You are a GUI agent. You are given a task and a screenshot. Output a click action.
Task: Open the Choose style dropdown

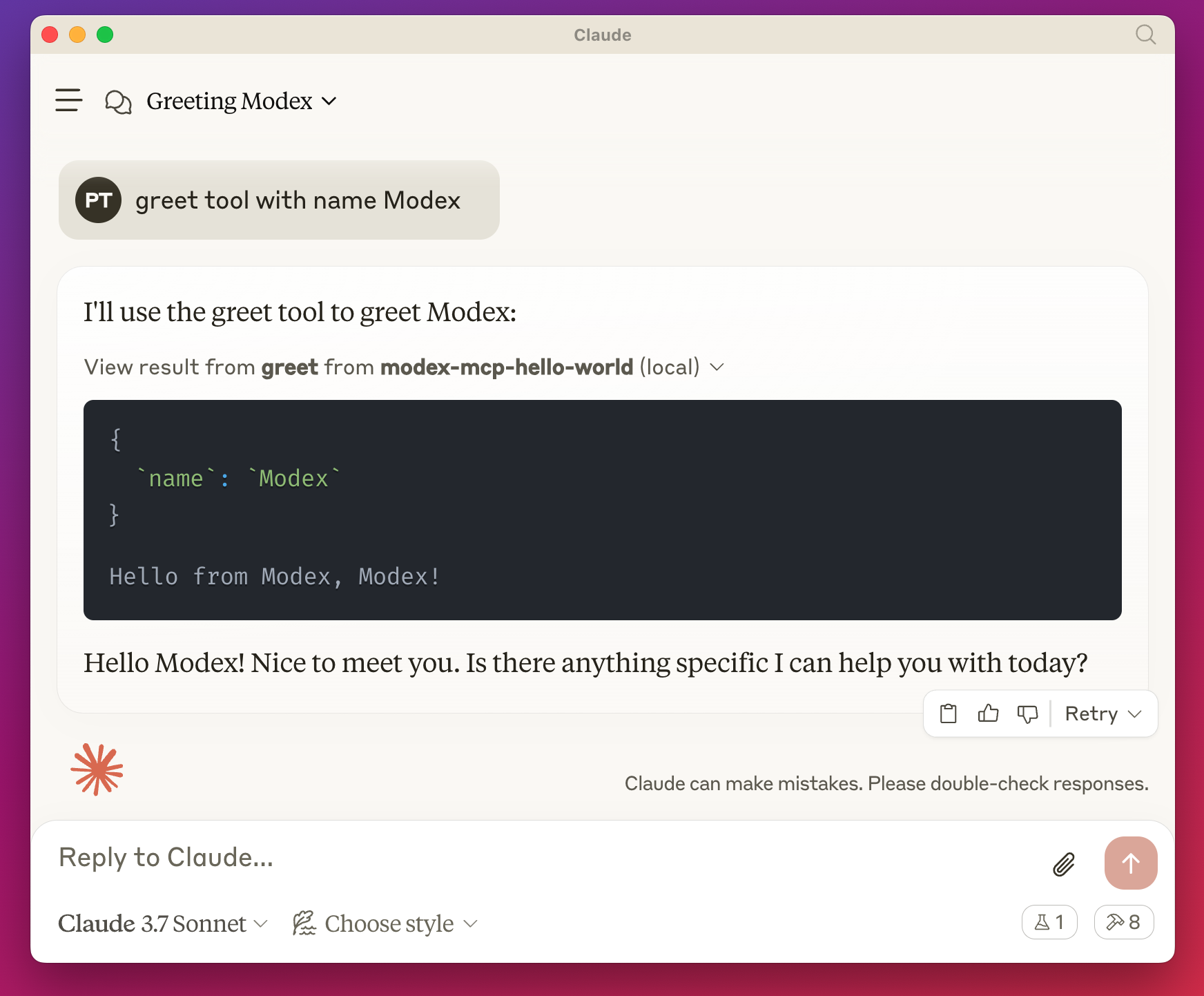coord(385,923)
